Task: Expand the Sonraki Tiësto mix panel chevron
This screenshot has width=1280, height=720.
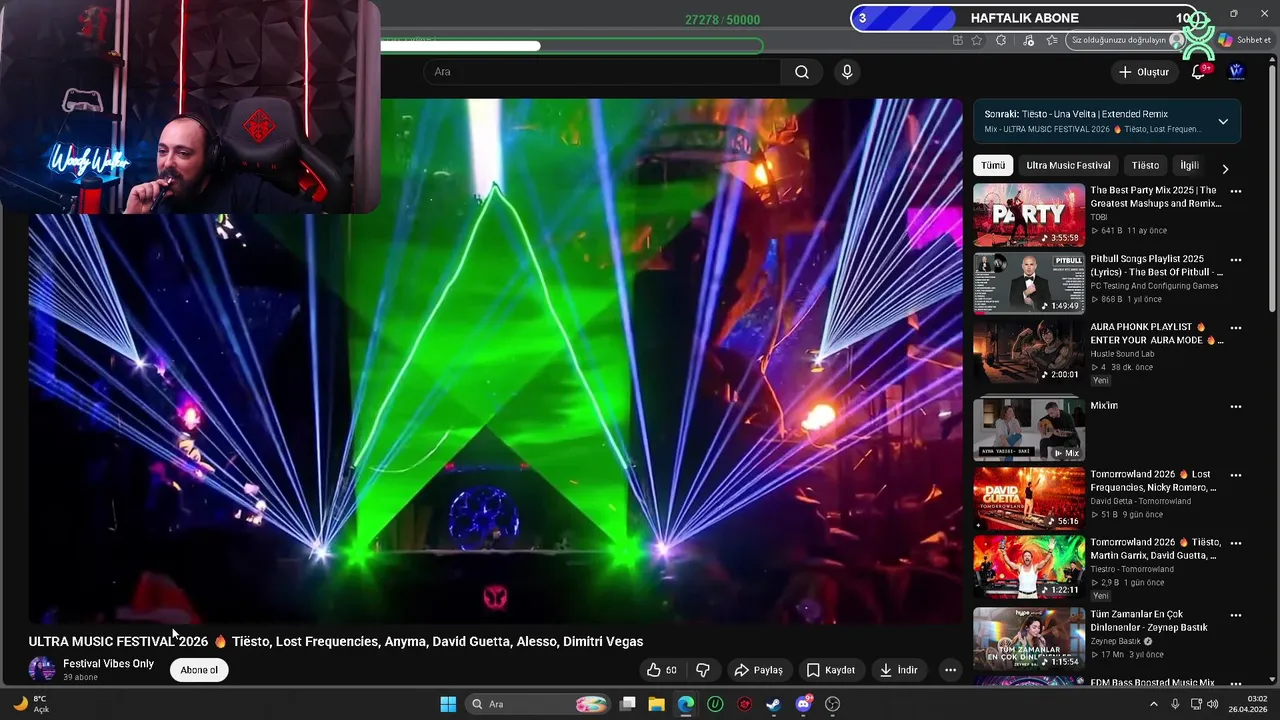Action: pyautogui.click(x=1223, y=122)
